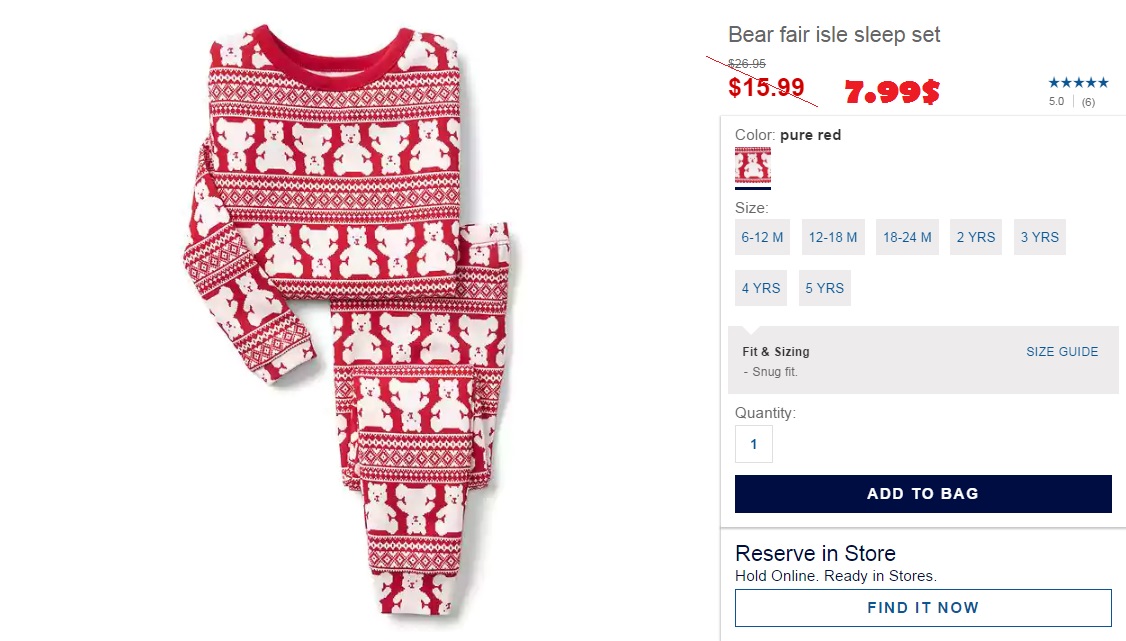Viewport: 1126px width, 641px height.
Task: Click the Reserve in Store heading
Action: [x=815, y=553]
